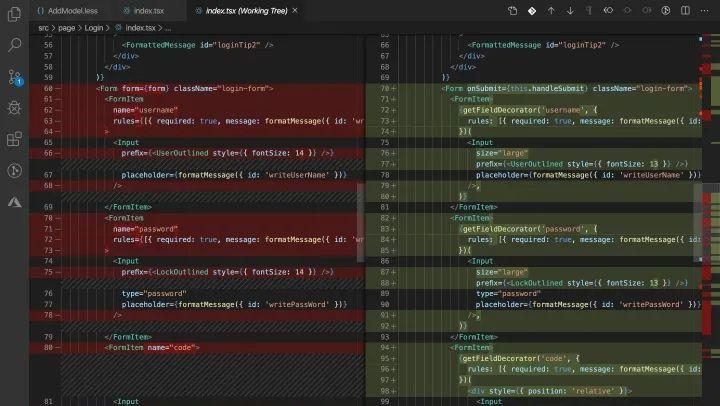Open the Azure view in activity bar

click(x=14, y=202)
